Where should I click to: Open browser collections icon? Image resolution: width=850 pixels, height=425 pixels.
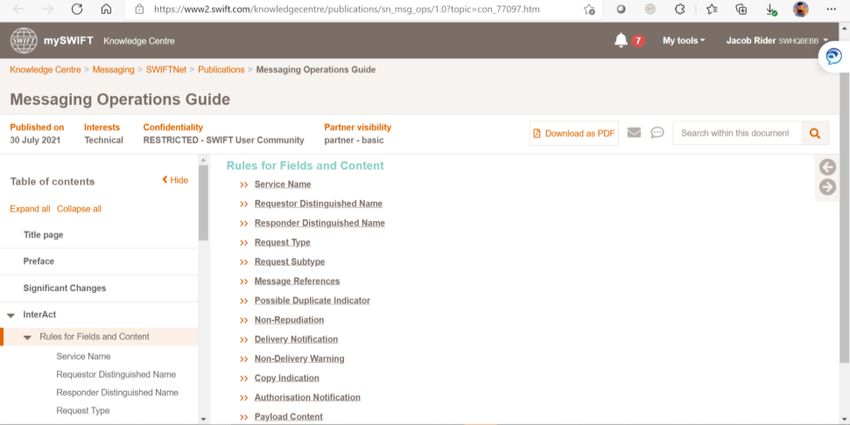tap(741, 9)
